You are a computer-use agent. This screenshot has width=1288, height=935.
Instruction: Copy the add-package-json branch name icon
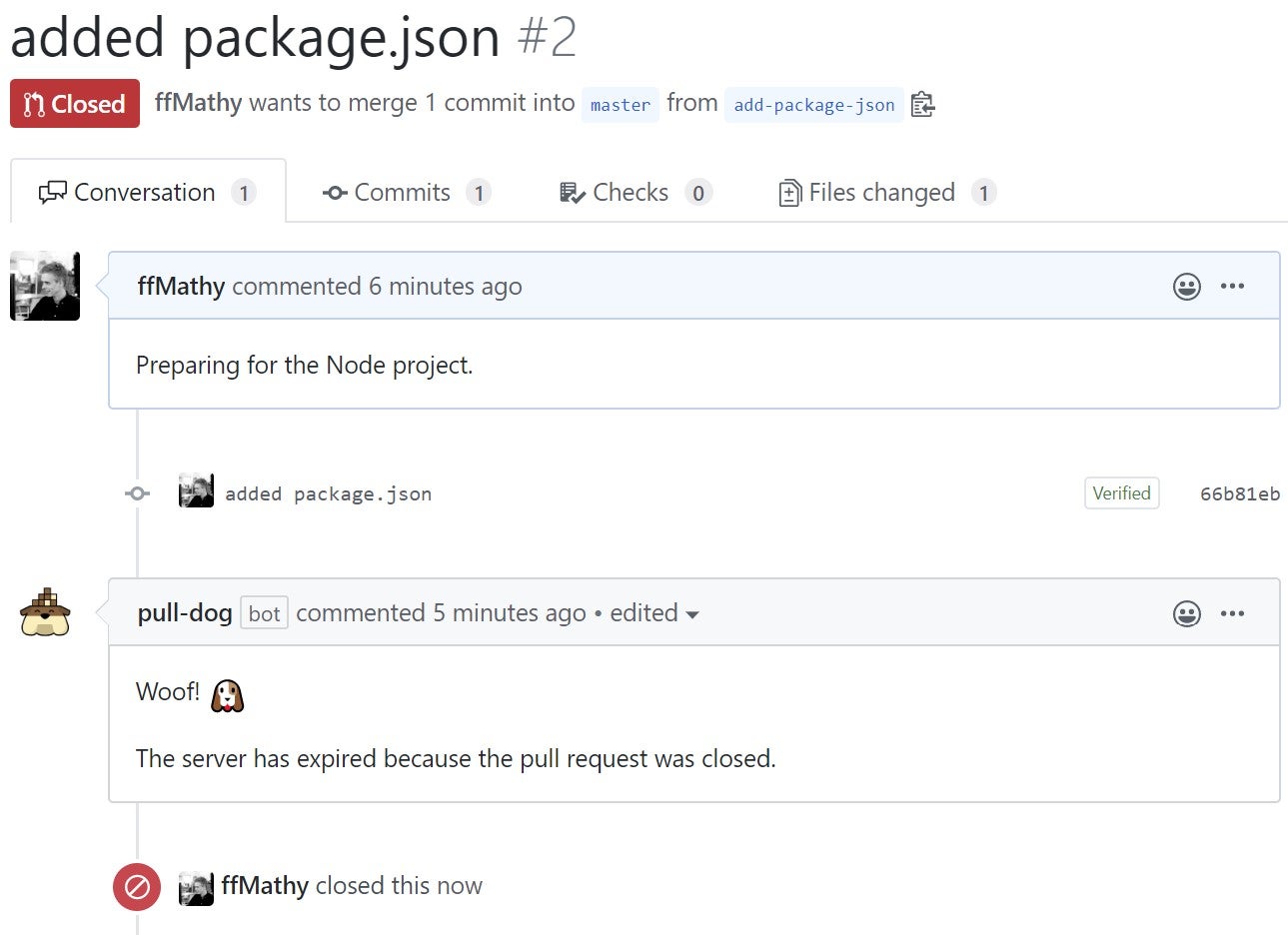click(x=922, y=105)
